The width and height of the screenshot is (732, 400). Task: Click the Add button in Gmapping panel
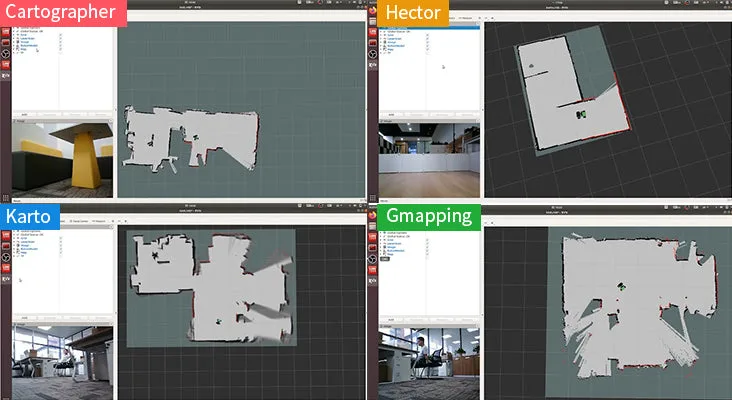392,320
